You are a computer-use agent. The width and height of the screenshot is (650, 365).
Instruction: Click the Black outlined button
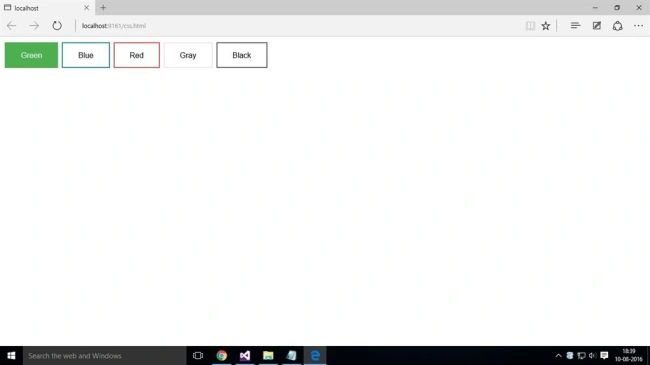(242, 55)
